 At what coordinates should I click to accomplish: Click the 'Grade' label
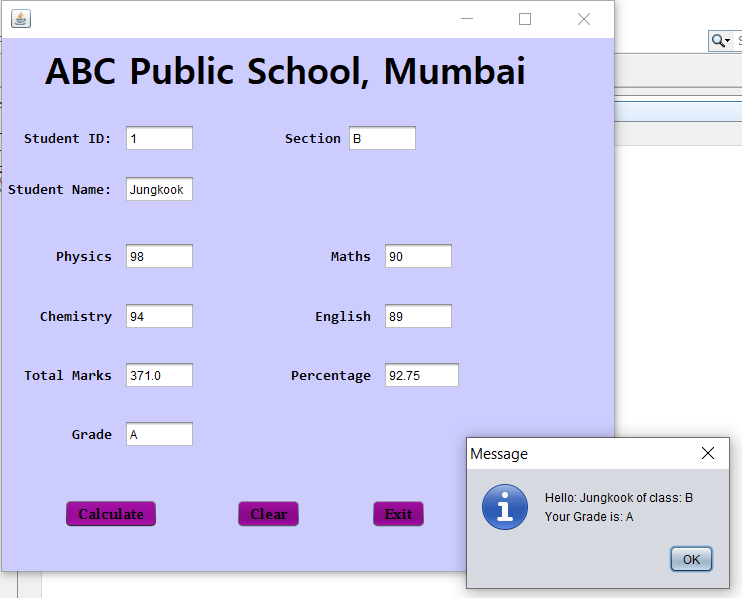click(92, 435)
